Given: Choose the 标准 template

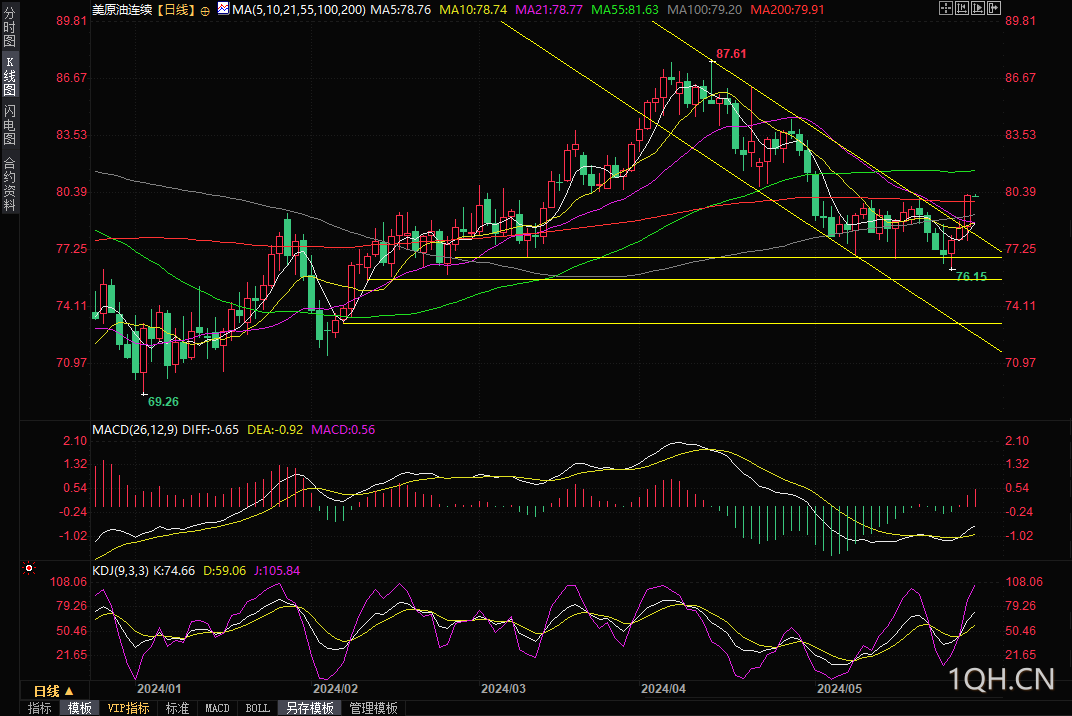Looking at the screenshot, I should (x=178, y=708).
